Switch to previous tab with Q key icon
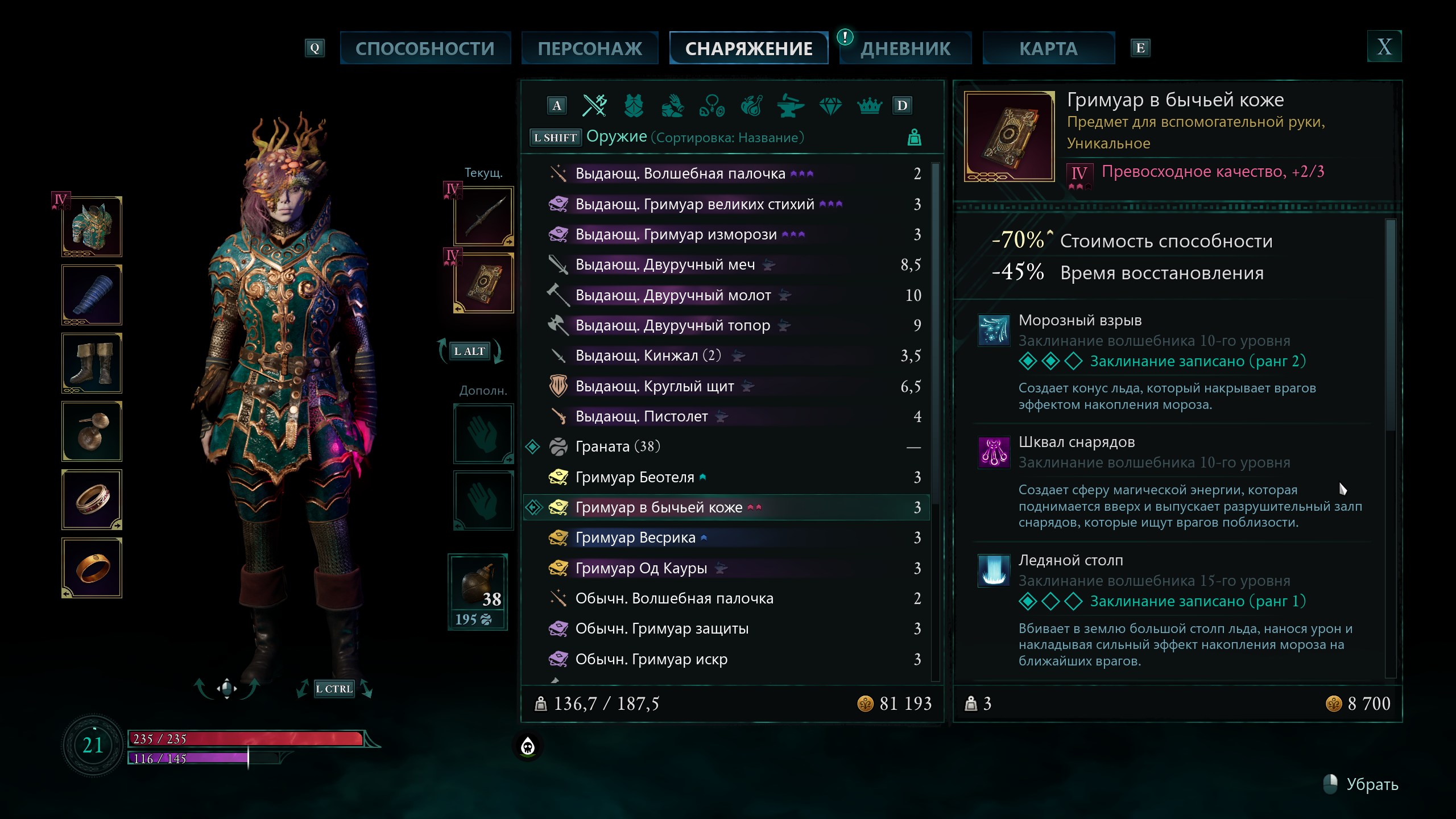This screenshot has width=1456, height=819. (x=315, y=48)
